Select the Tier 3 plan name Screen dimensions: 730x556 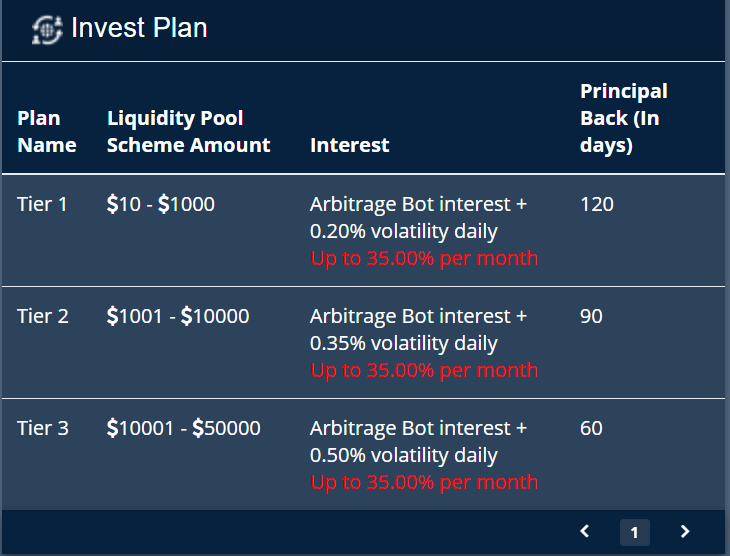click(x=43, y=428)
